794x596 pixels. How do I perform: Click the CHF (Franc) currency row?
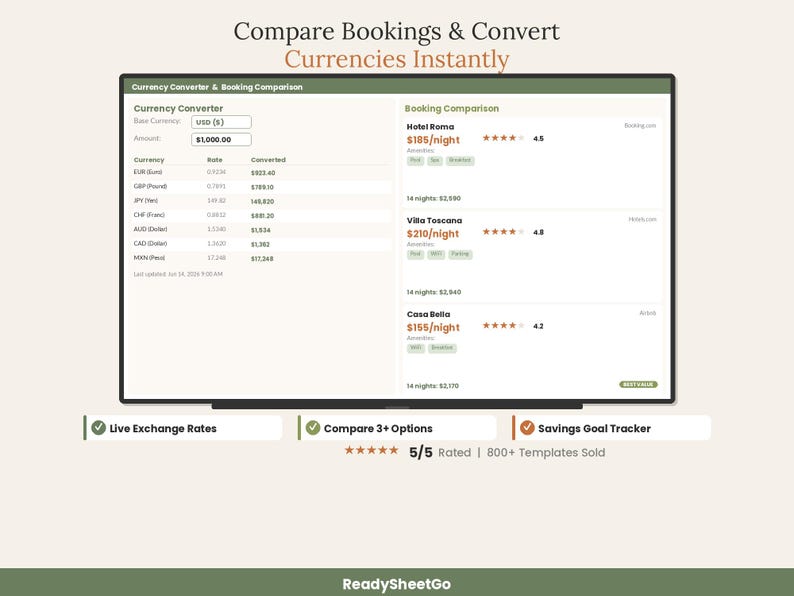coord(262,215)
